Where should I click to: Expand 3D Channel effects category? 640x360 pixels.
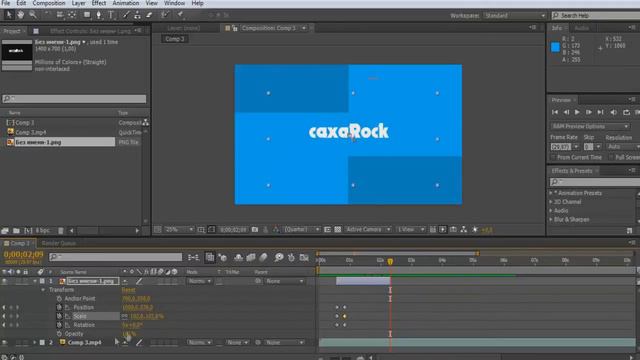tap(551, 202)
